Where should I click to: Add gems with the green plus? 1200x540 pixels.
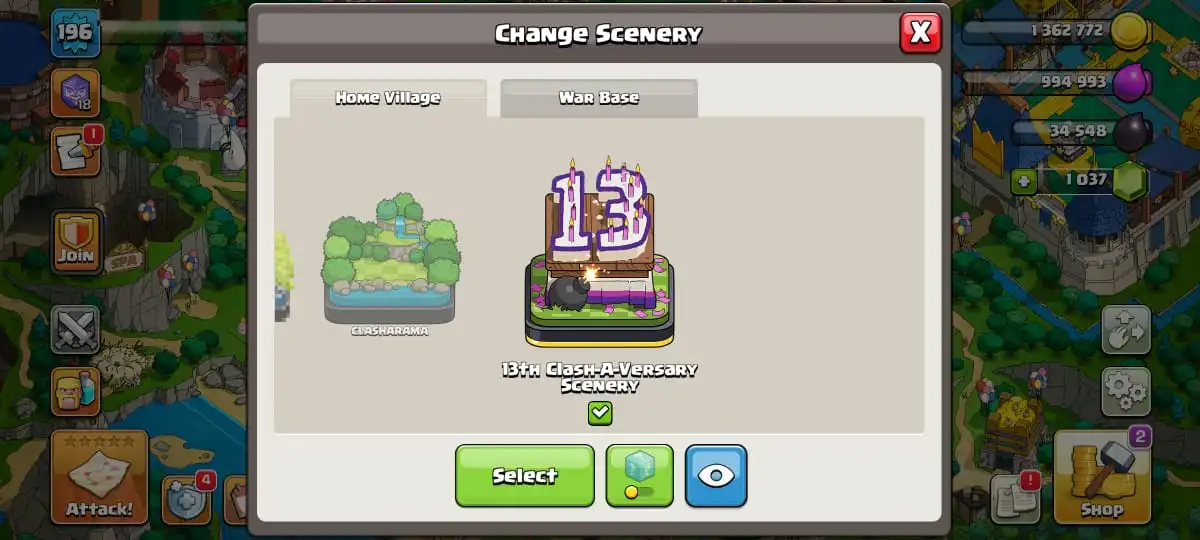(x=1023, y=181)
